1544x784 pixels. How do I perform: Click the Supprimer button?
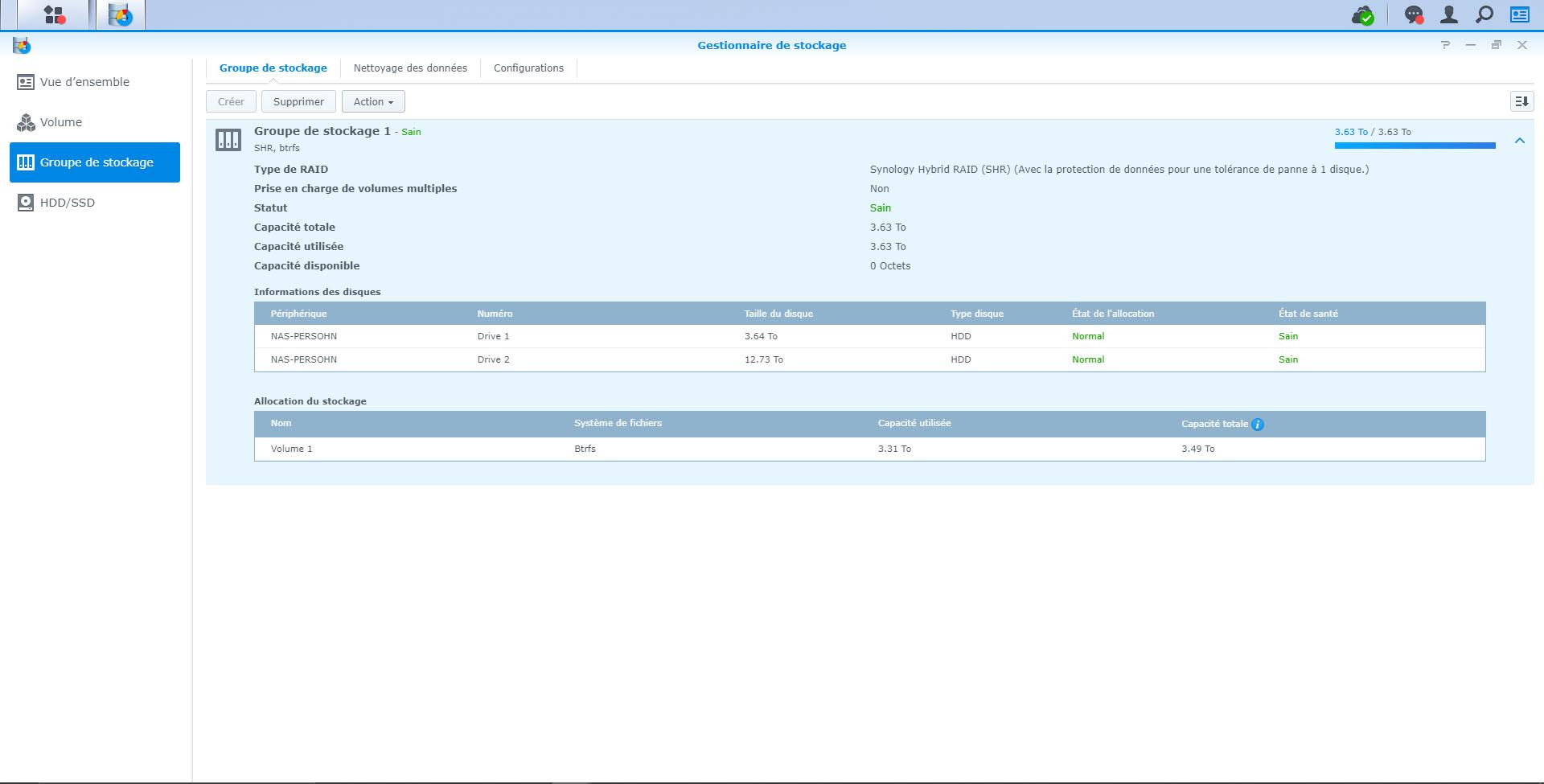[x=298, y=101]
